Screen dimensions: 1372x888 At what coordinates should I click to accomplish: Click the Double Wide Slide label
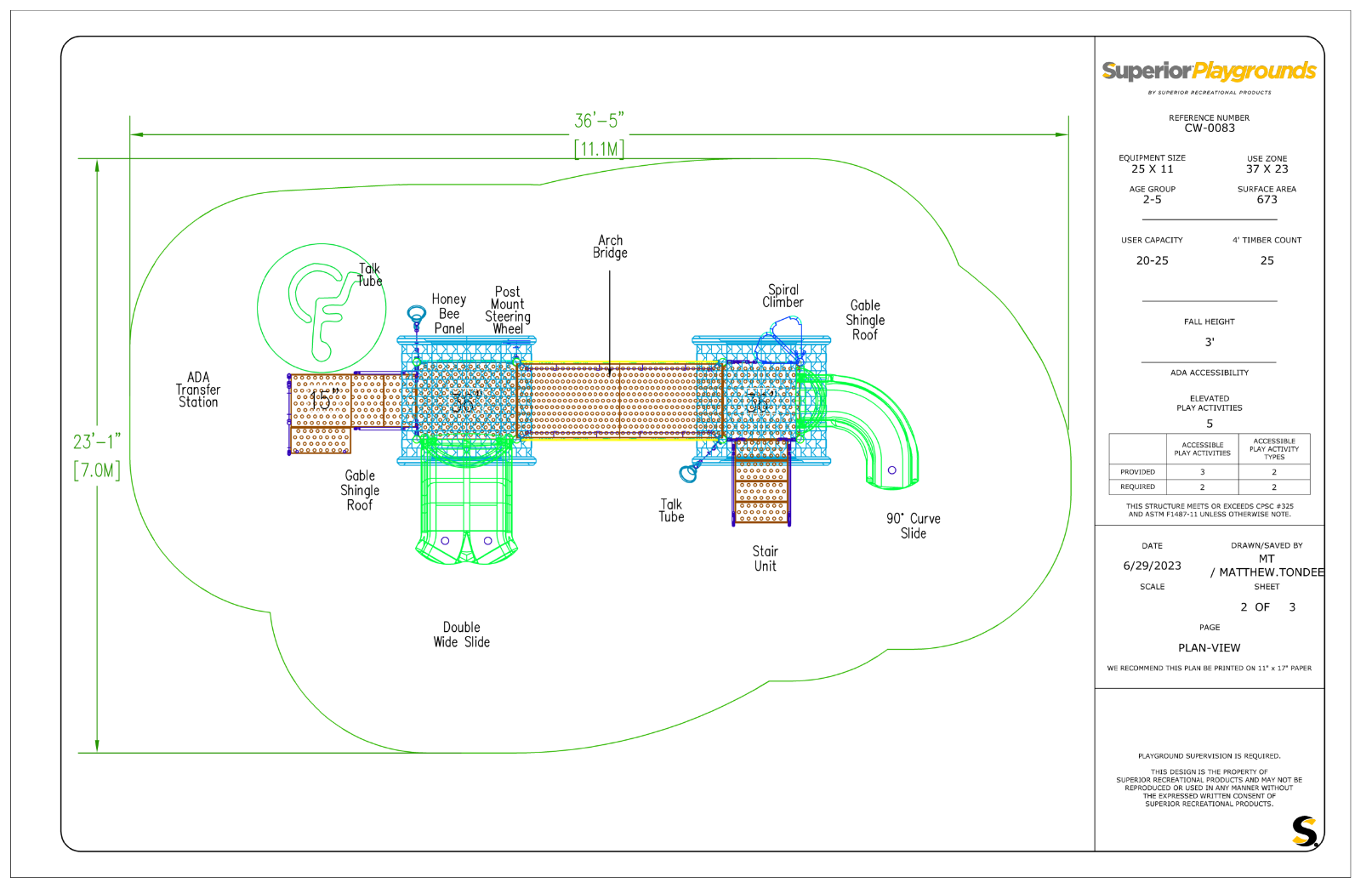coord(462,635)
